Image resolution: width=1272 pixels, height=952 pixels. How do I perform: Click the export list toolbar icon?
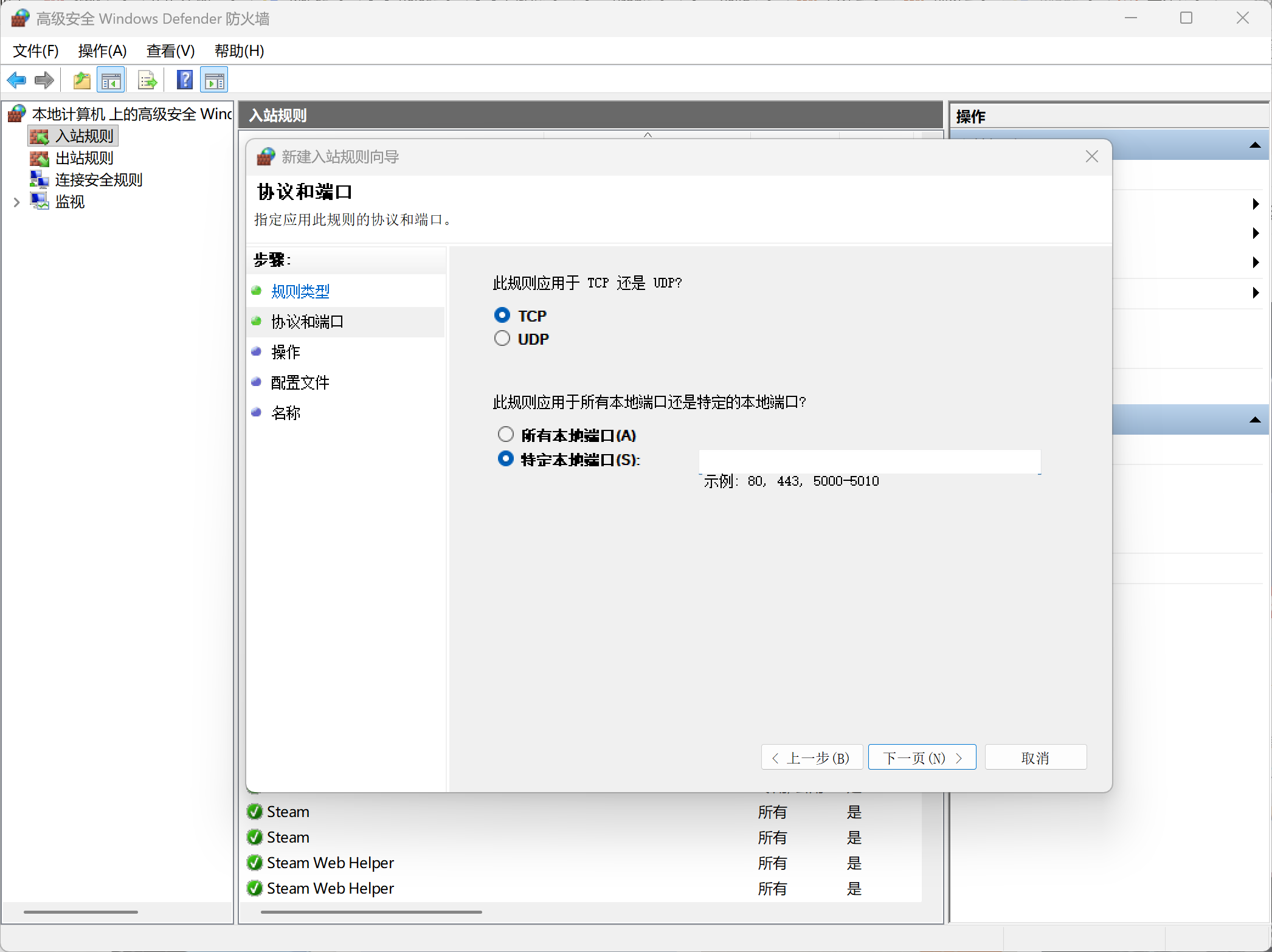pos(148,80)
